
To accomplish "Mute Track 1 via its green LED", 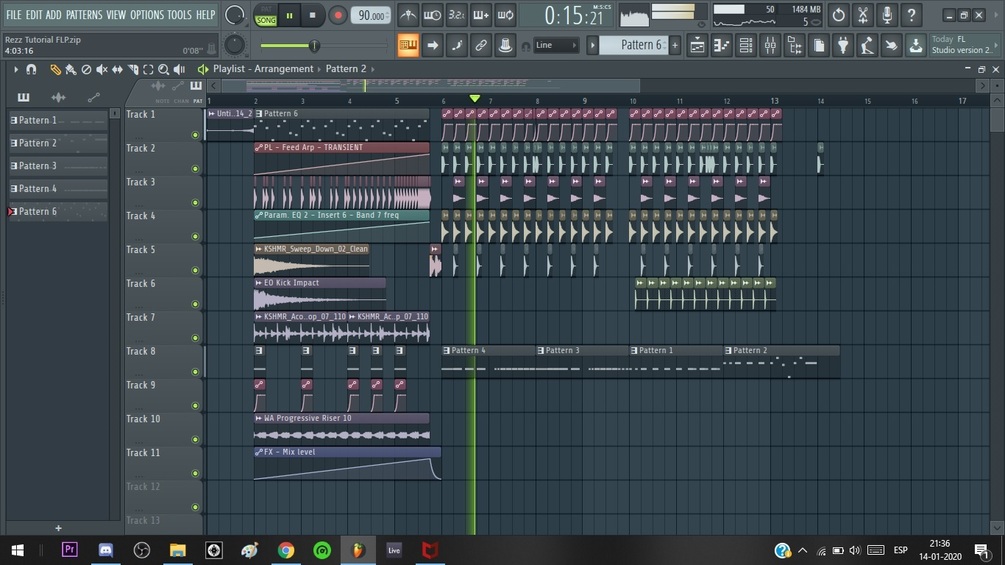I will (x=195, y=135).
